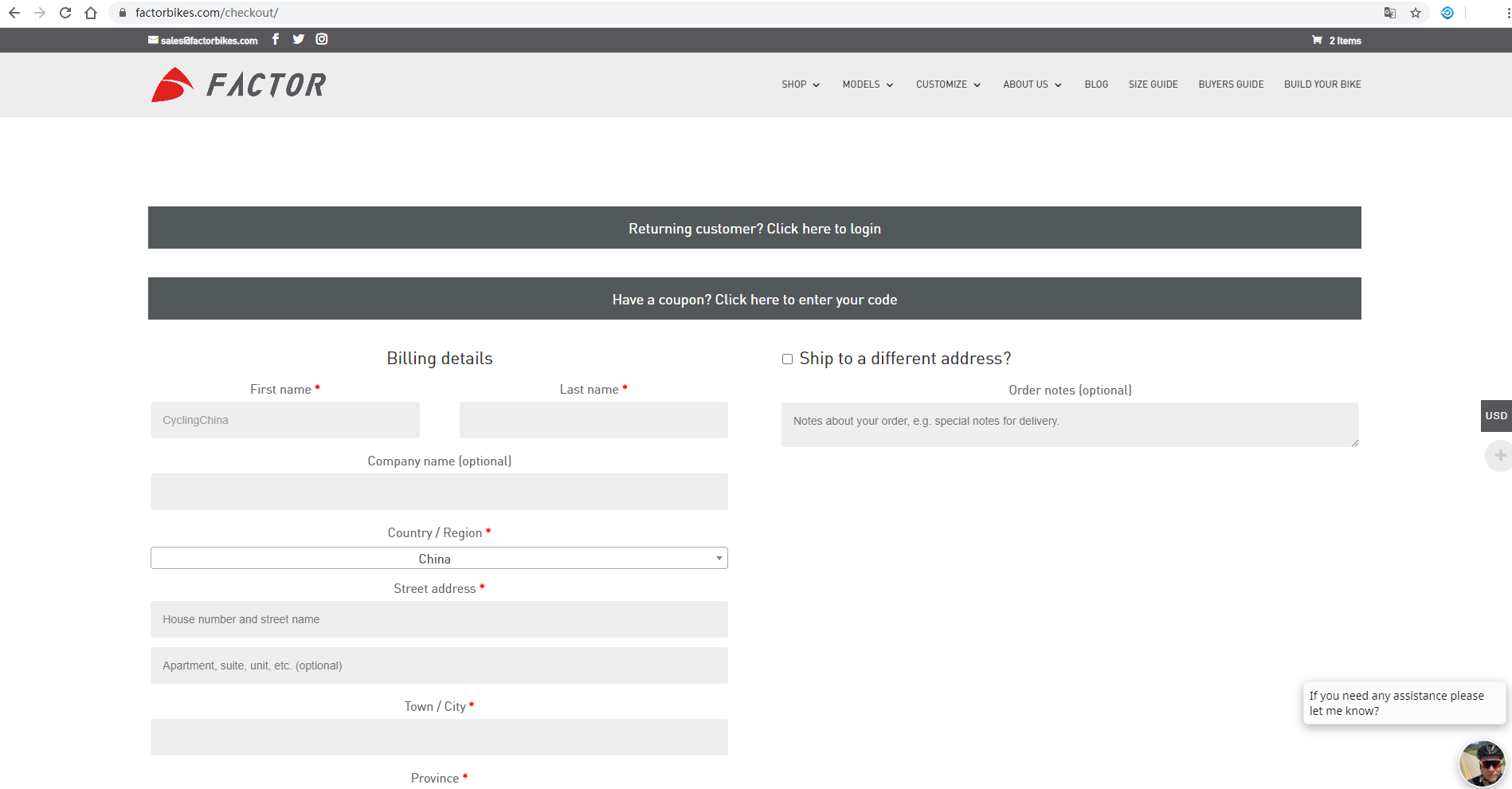
Task: Open Factor's Instagram page icon
Action: pos(322,39)
